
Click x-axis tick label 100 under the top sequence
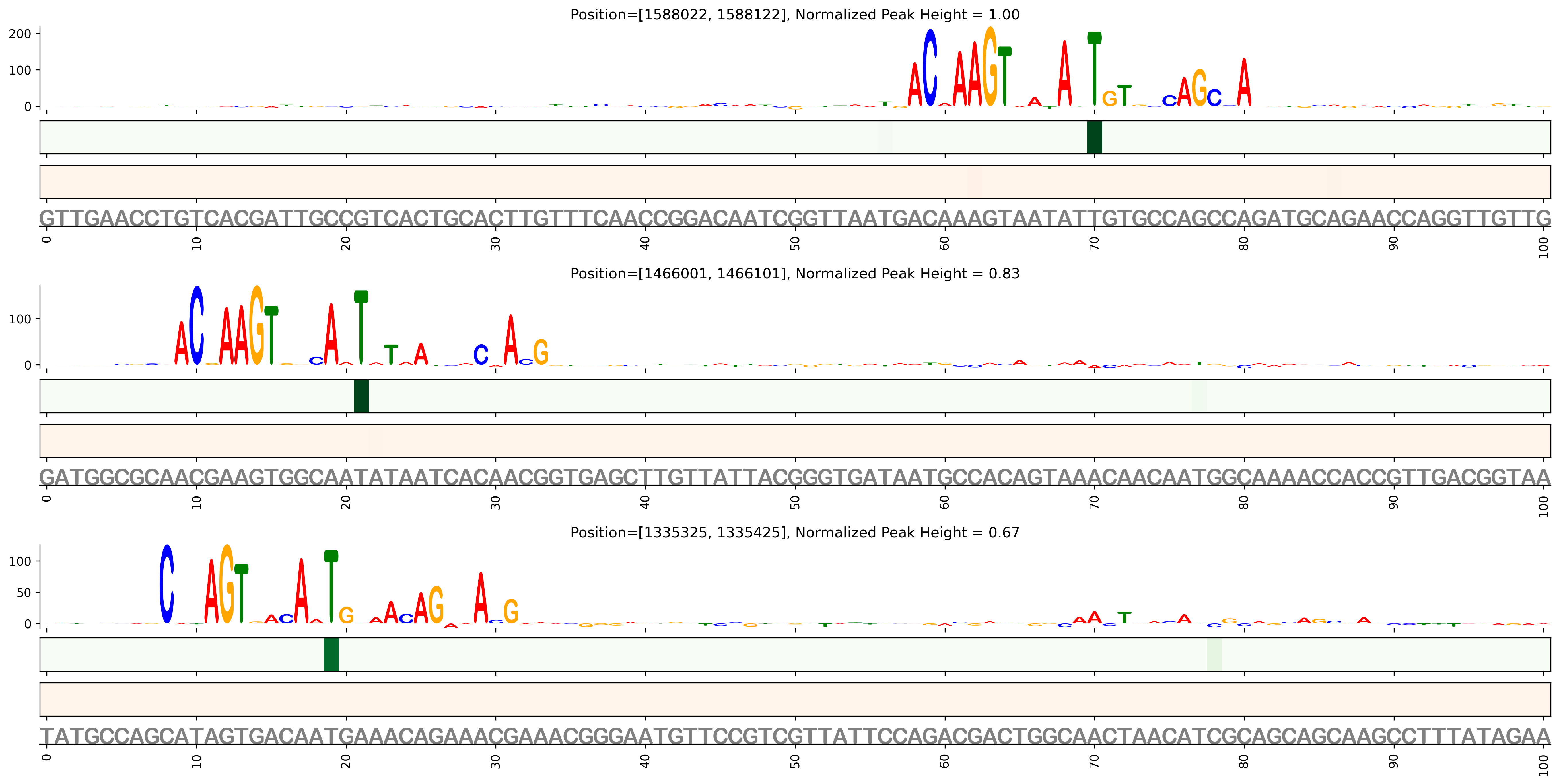click(1543, 247)
